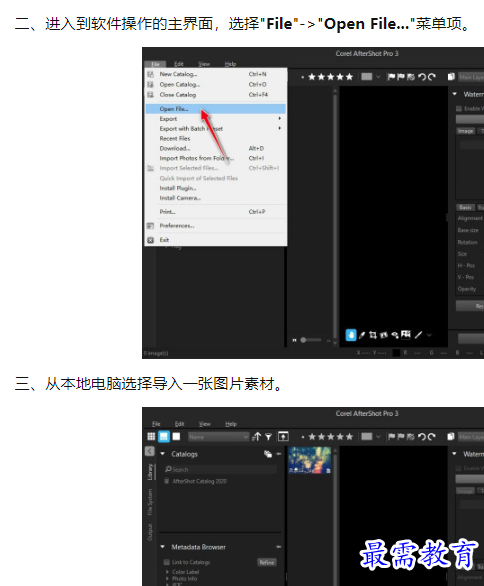The width and height of the screenshot is (484, 586).
Task: Choose Install Plugin menu entry
Action: click(215, 188)
